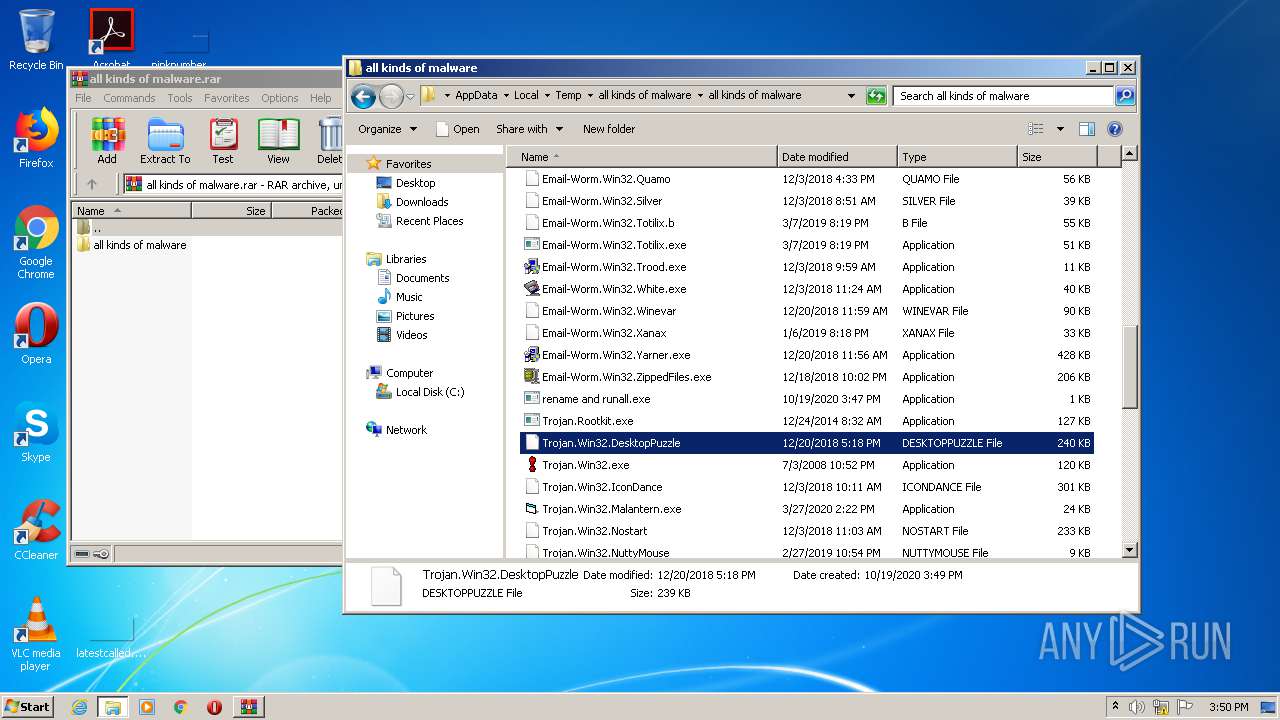The height and width of the screenshot is (720, 1280).
Task: Open WinRAR Tools menu
Action: coord(180,98)
